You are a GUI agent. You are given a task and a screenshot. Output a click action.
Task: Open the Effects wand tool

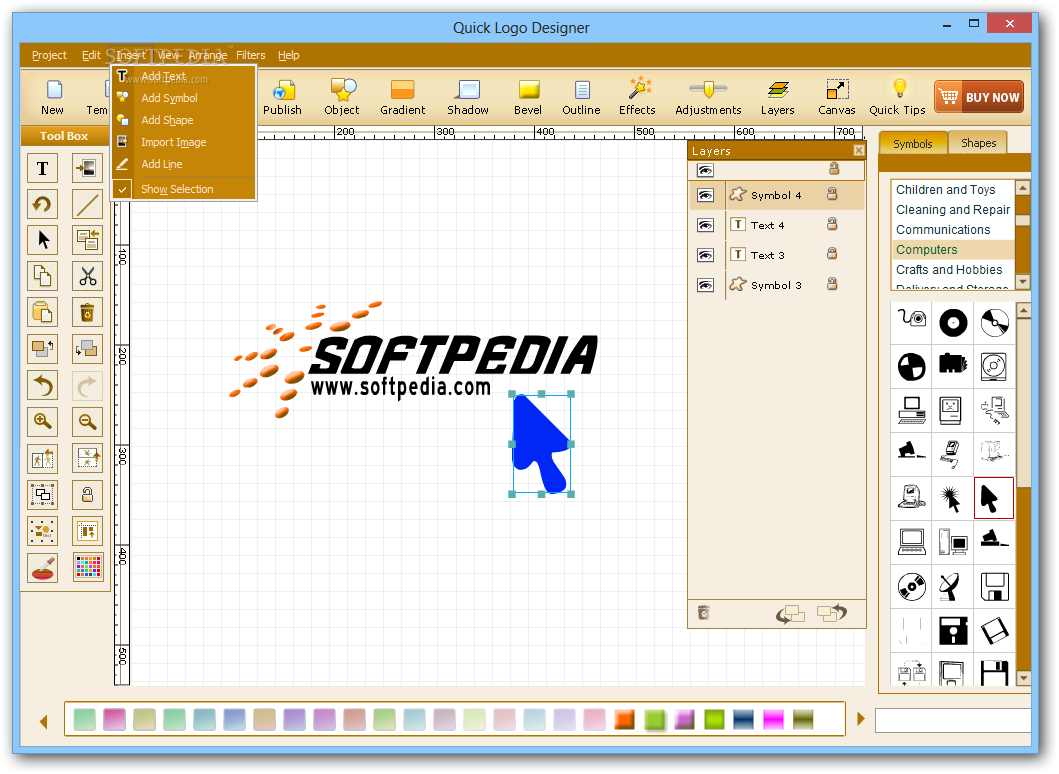point(638,98)
